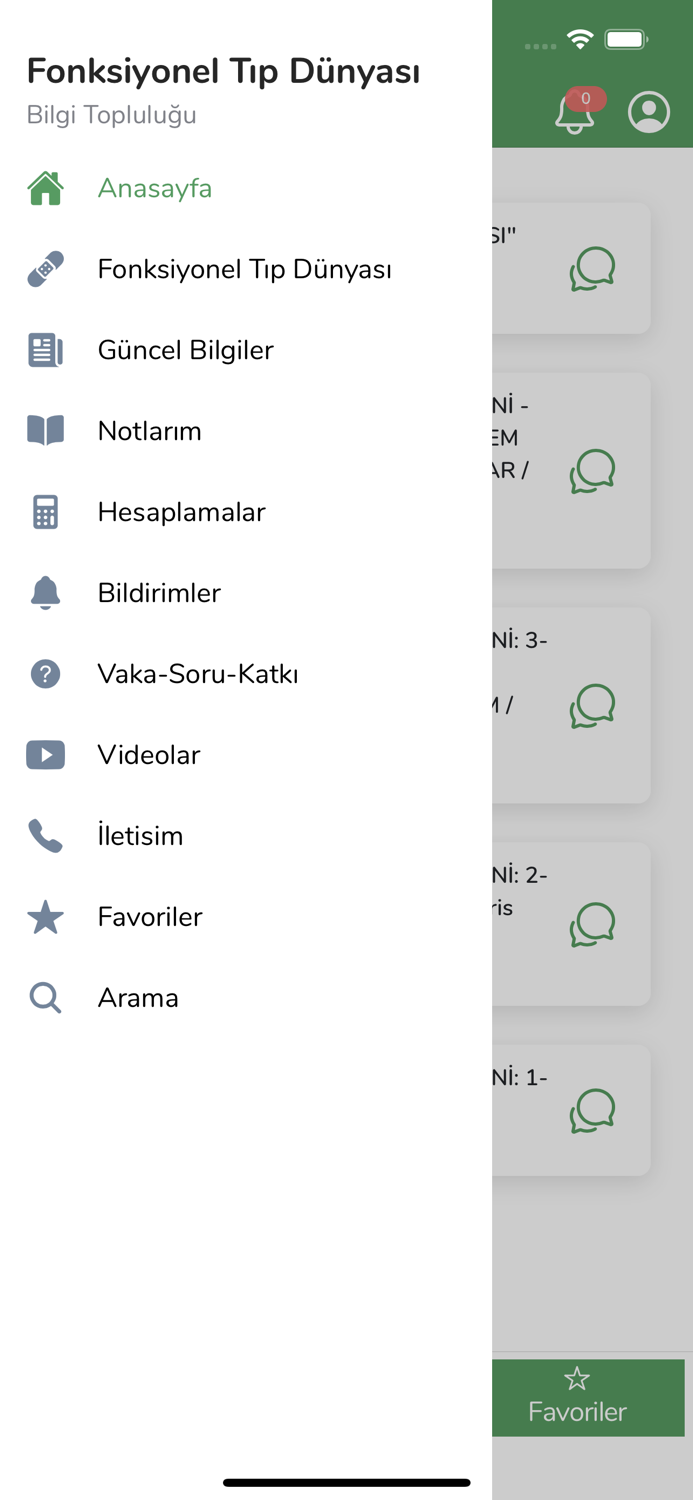Tap the video play icon for Videolar
Viewport: 693px width, 1500px height.
pyautogui.click(x=45, y=754)
